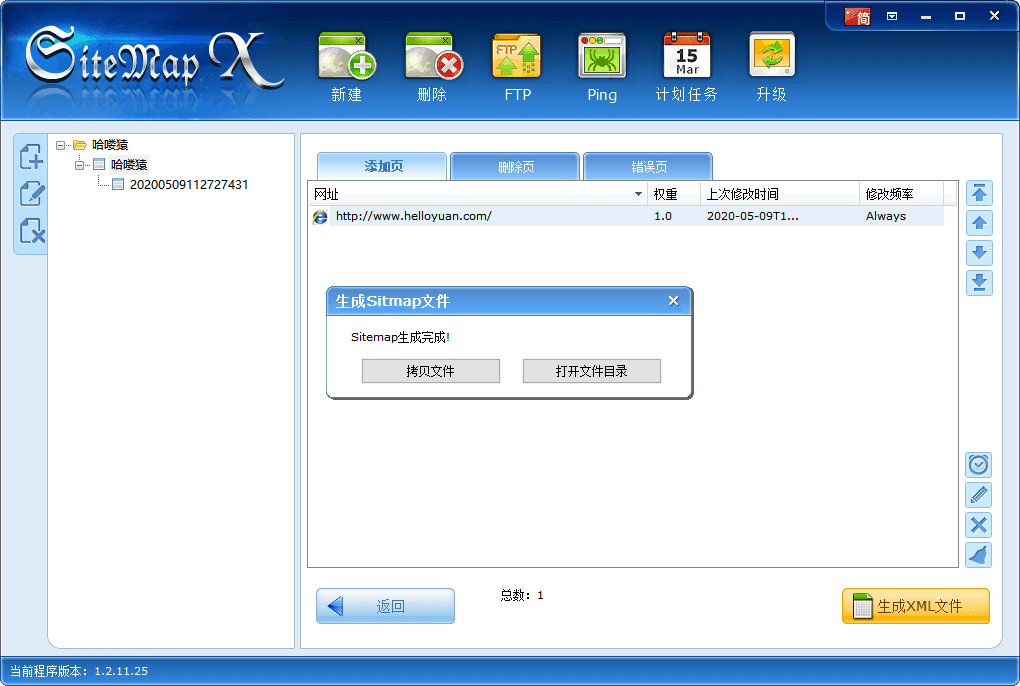This screenshot has width=1020, height=686.
Task: Click the remove page sidebar icon
Action: [30, 232]
